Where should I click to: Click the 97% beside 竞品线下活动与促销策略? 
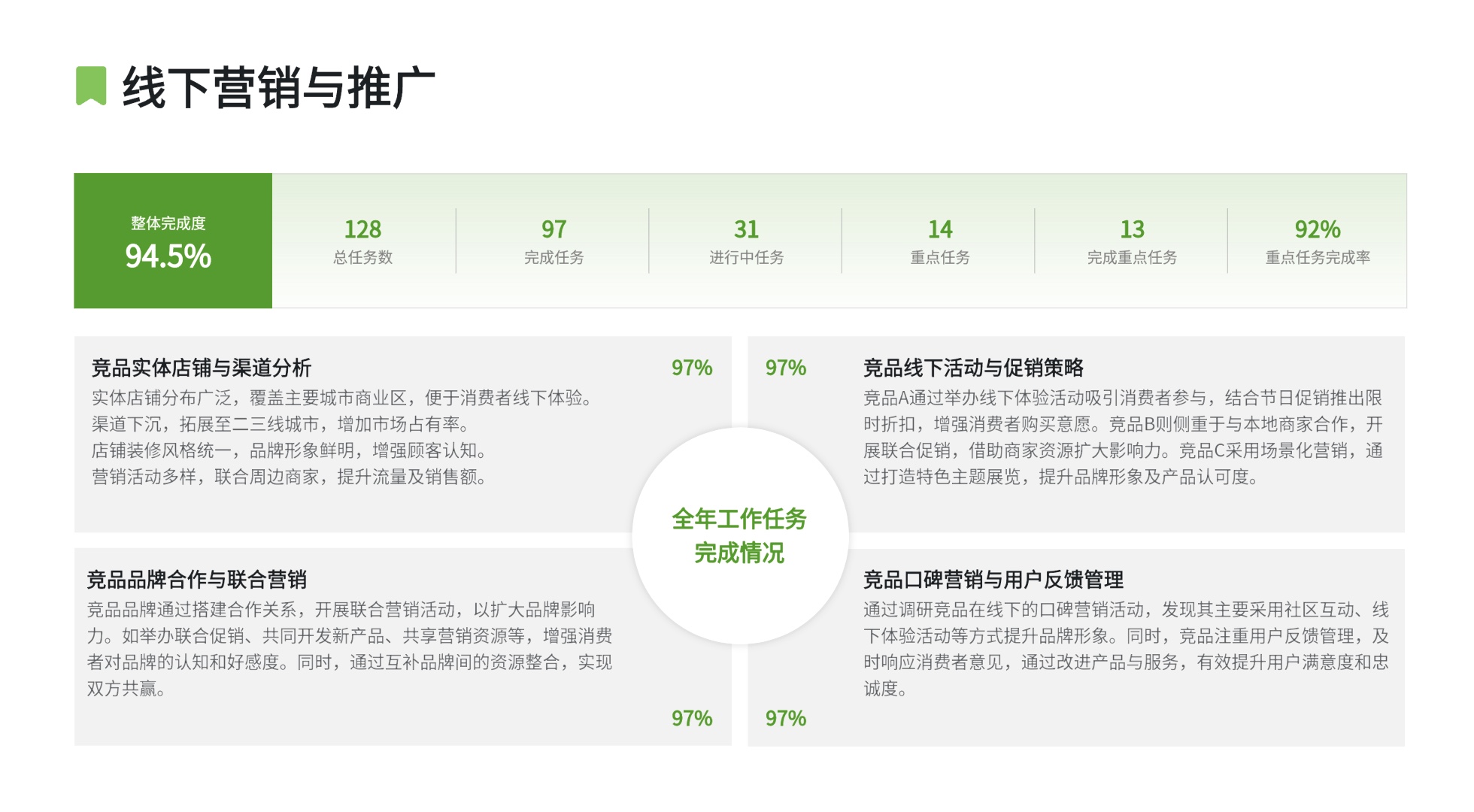786,368
